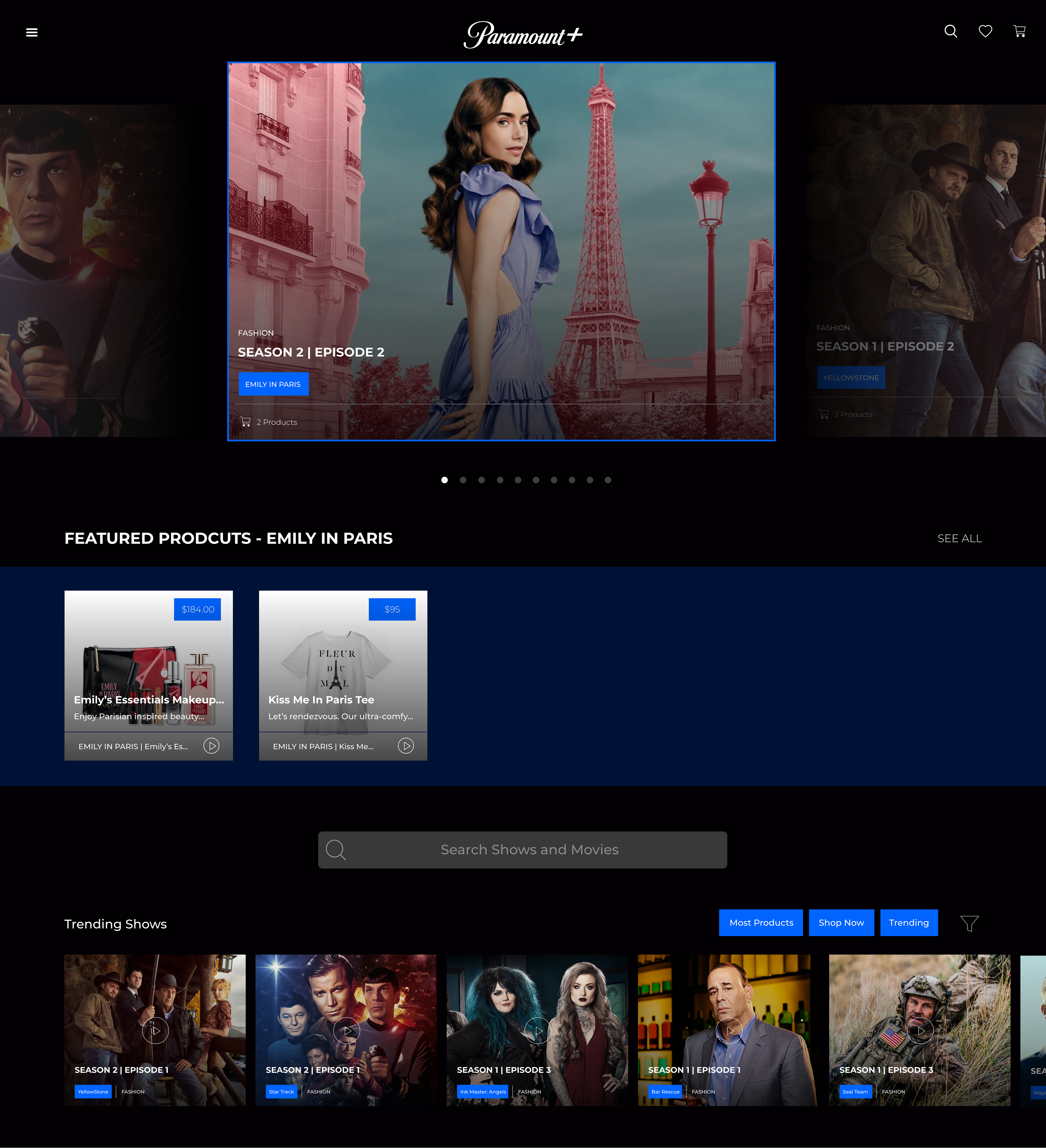Click the search magnifier icon in header

click(950, 31)
